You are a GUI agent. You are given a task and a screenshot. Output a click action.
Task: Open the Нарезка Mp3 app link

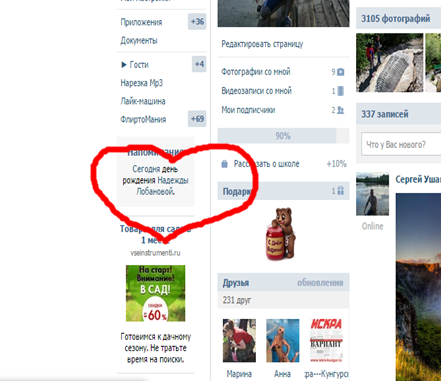[142, 83]
